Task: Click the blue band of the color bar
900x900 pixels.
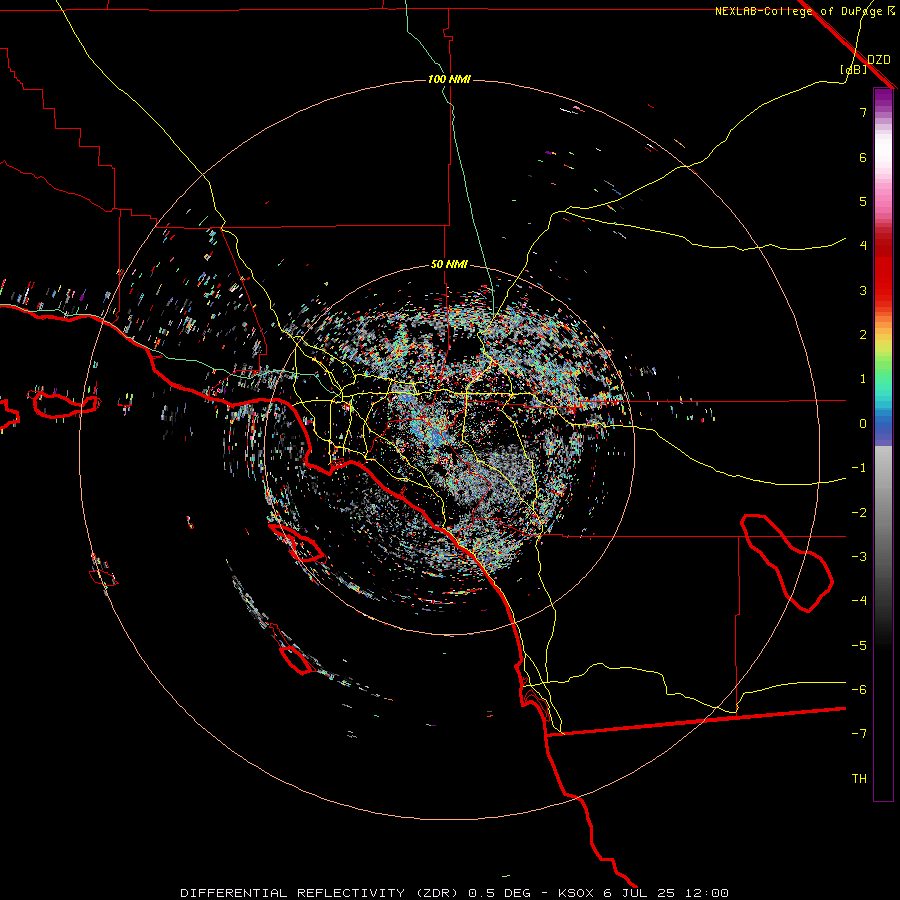Action: pyautogui.click(x=883, y=428)
